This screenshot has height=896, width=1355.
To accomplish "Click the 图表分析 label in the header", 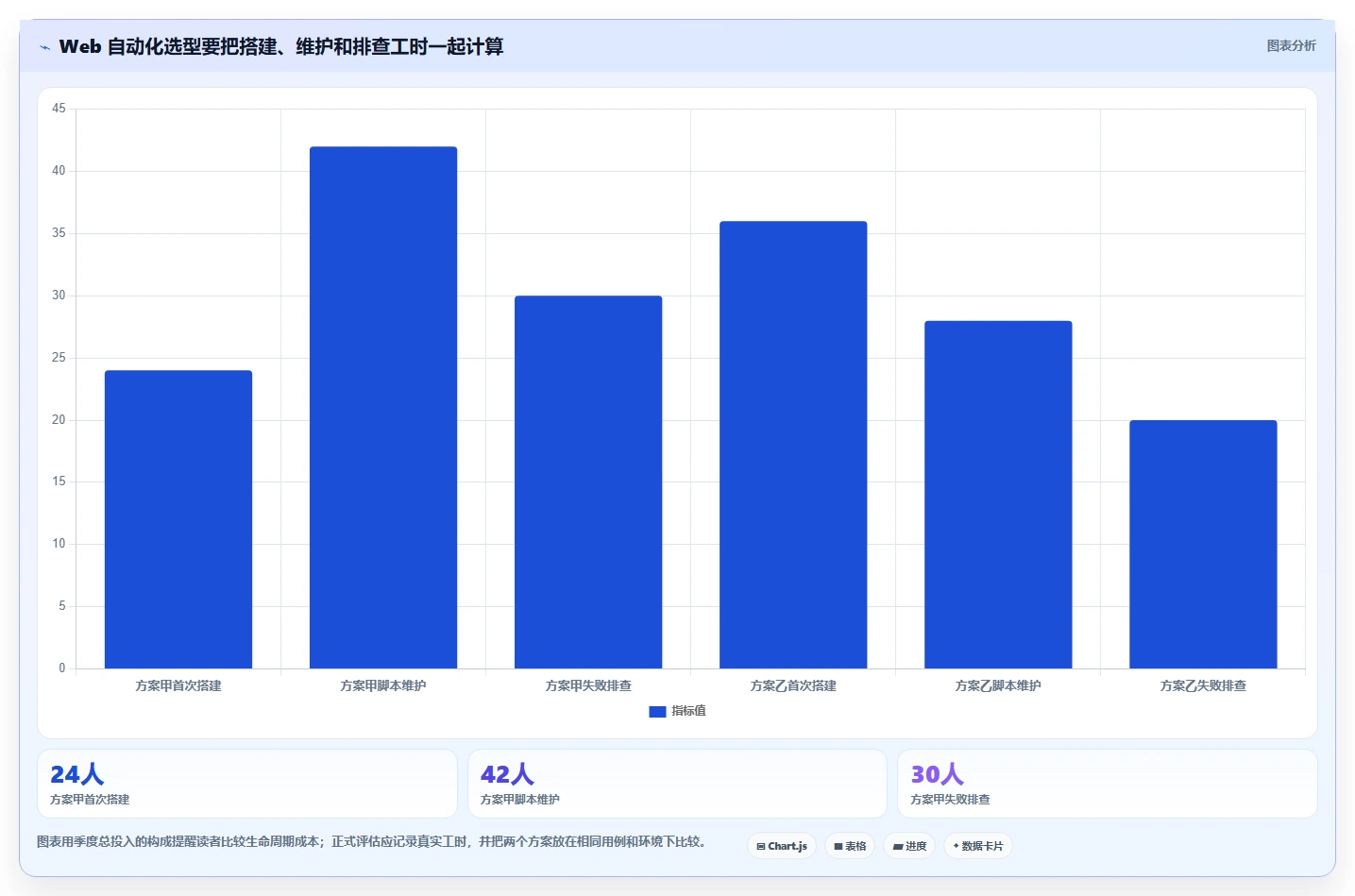I will (1291, 45).
